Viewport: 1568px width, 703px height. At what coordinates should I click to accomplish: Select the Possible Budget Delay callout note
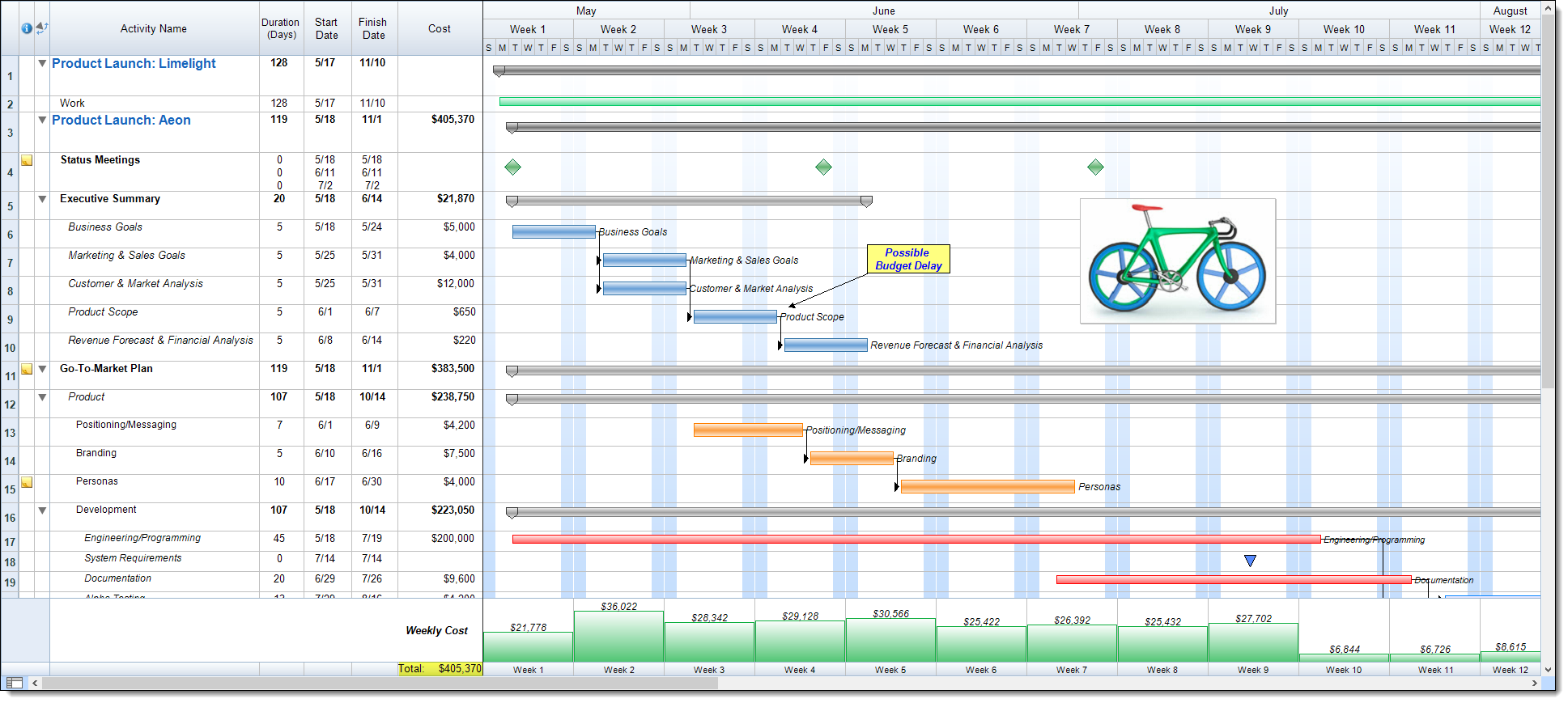908,259
